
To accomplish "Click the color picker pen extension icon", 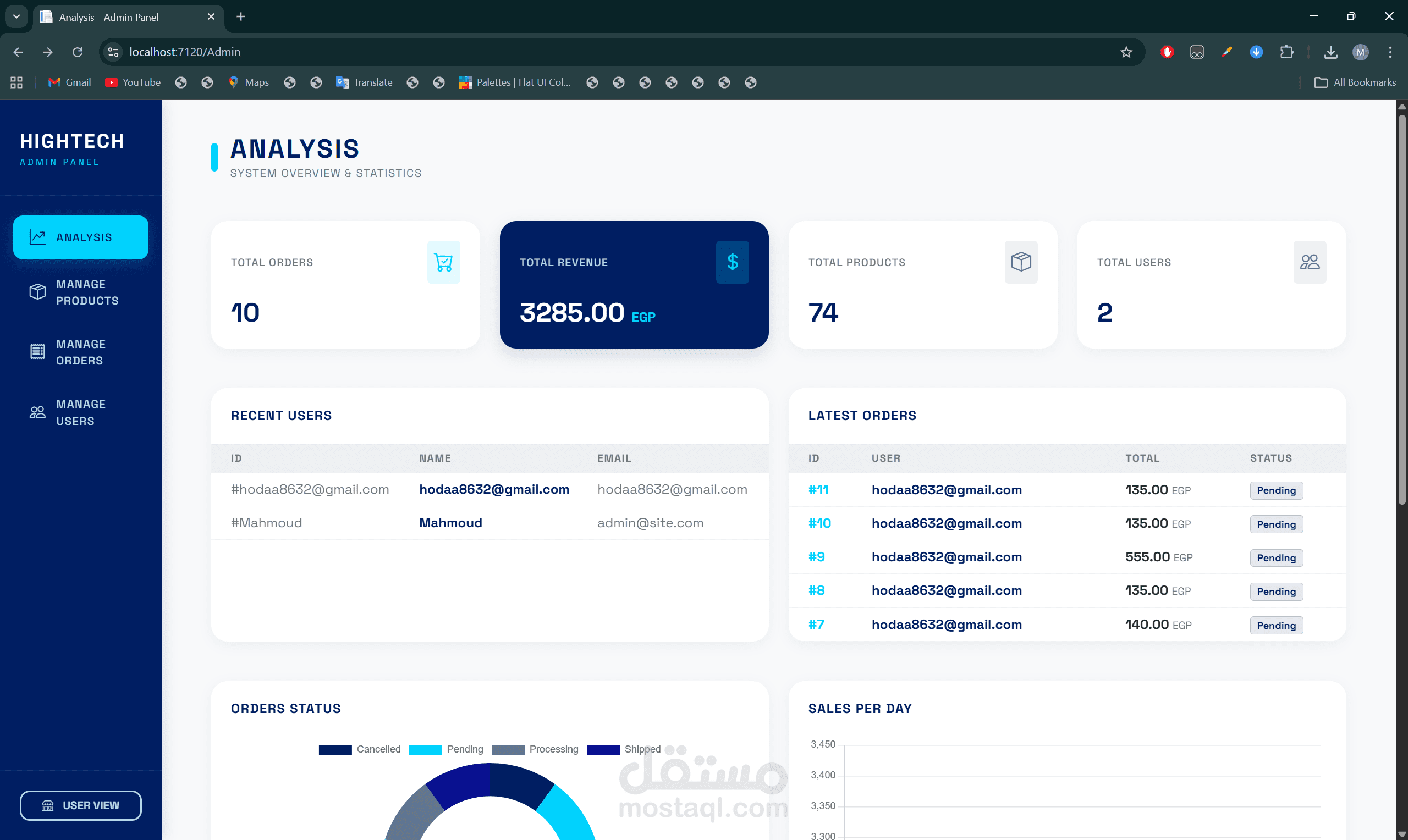I will (1227, 52).
